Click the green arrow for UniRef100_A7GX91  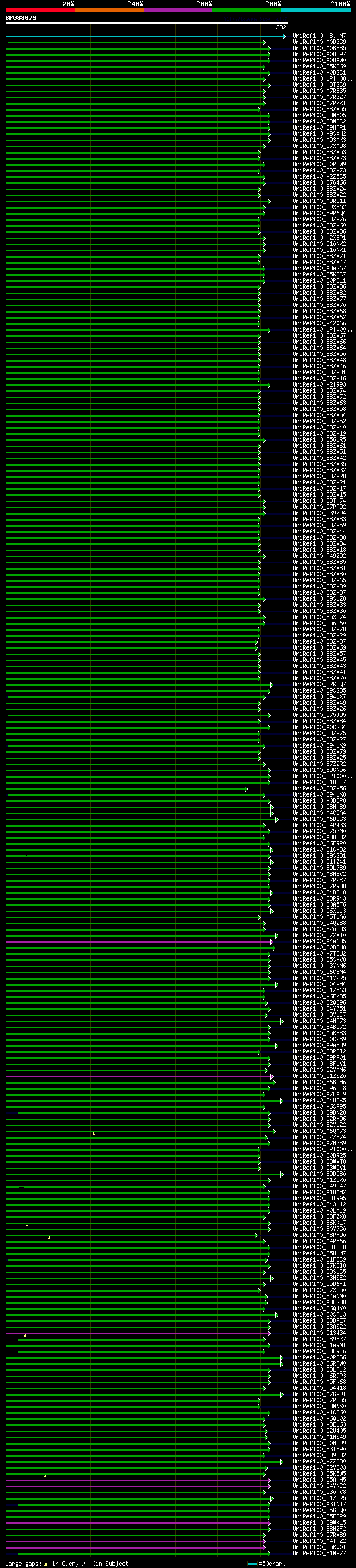145,1394
